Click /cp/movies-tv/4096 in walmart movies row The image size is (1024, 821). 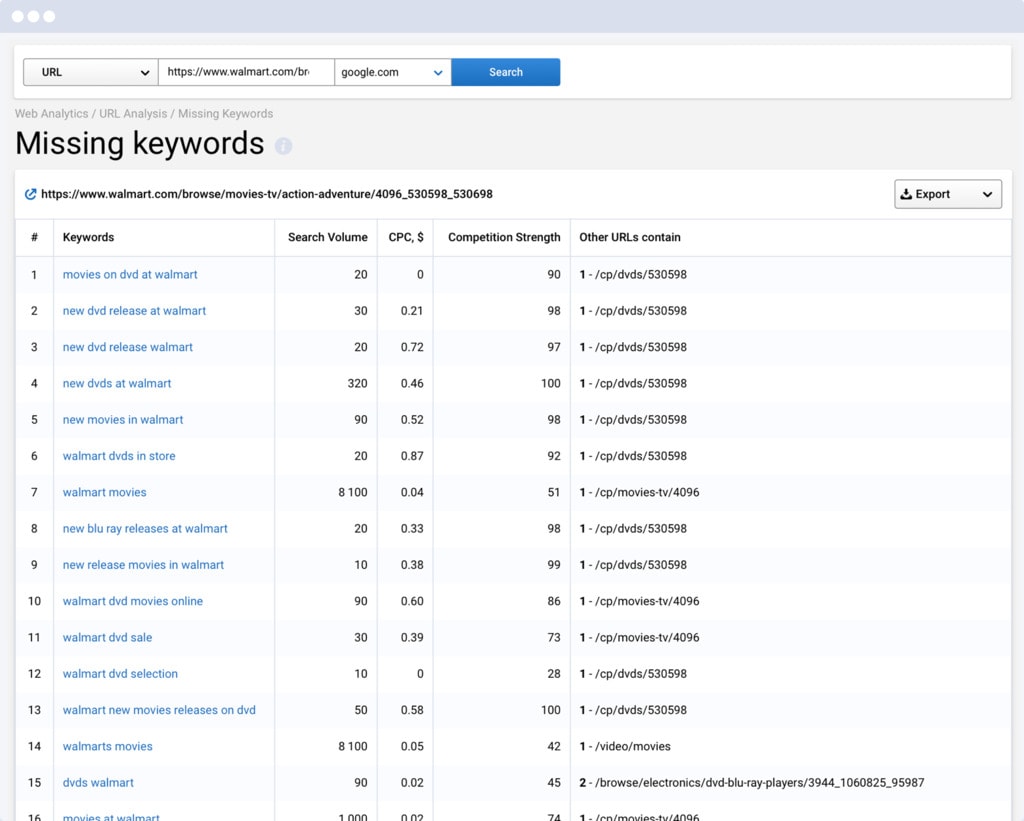click(x=647, y=492)
